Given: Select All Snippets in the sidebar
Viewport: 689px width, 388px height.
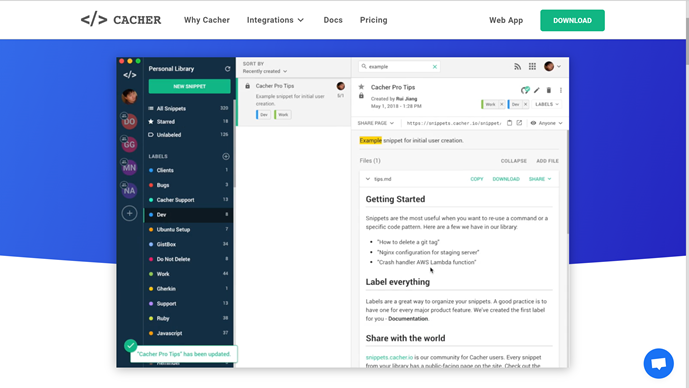Looking at the screenshot, I should [189, 108].
